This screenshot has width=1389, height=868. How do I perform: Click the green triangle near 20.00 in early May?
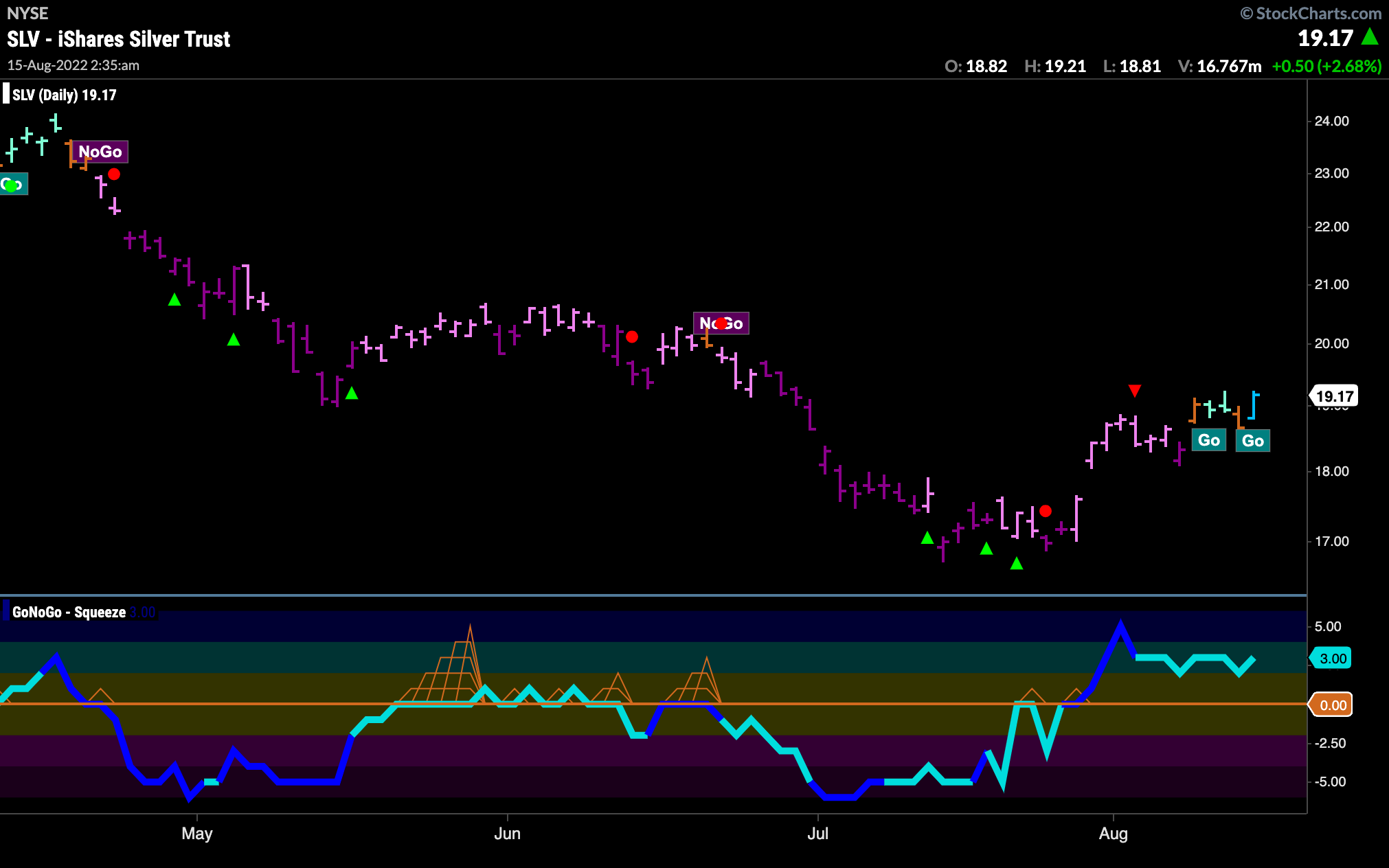(234, 339)
